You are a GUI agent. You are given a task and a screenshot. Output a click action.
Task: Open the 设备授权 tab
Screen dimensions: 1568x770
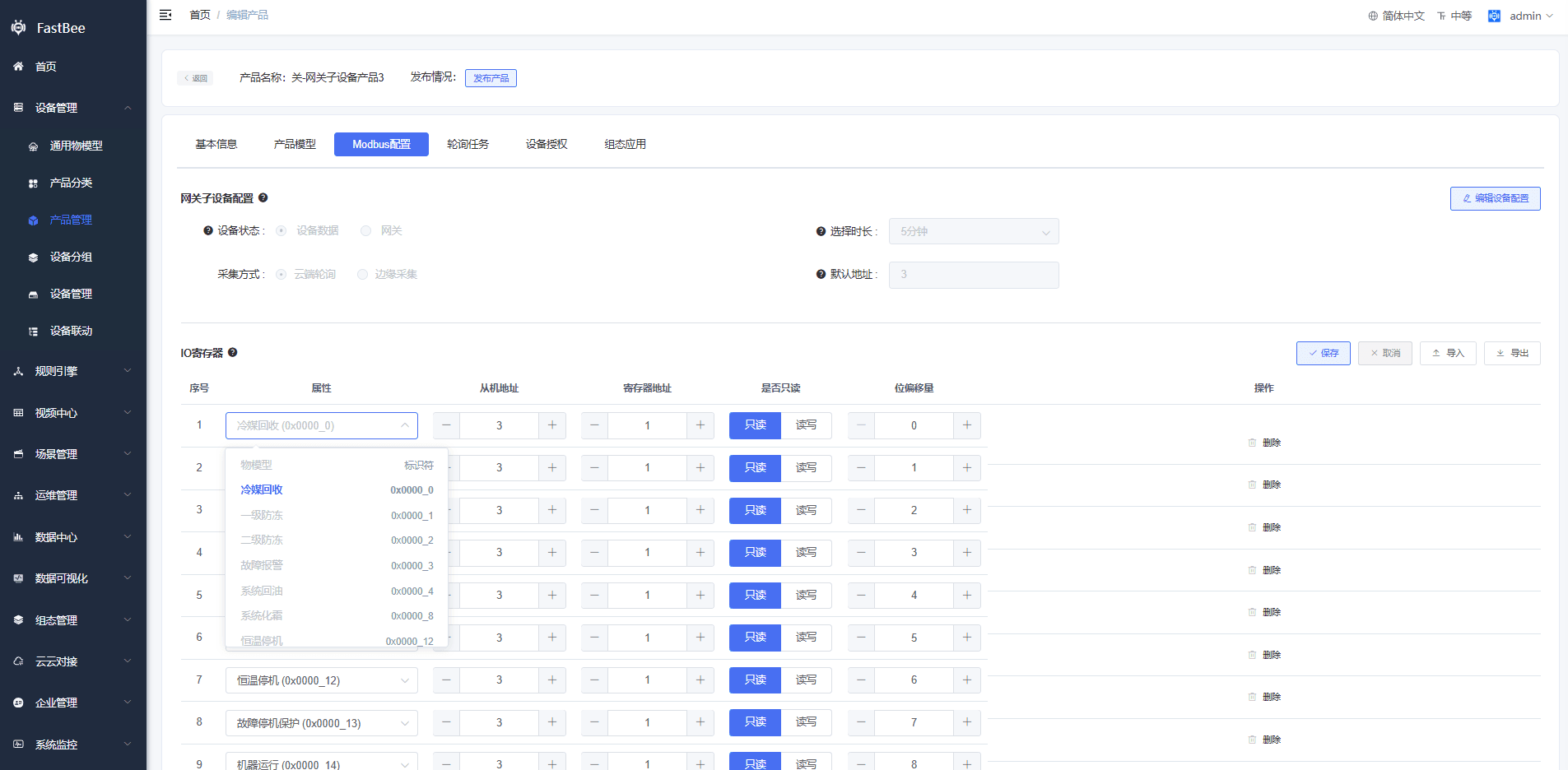click(x=547, y=144)
